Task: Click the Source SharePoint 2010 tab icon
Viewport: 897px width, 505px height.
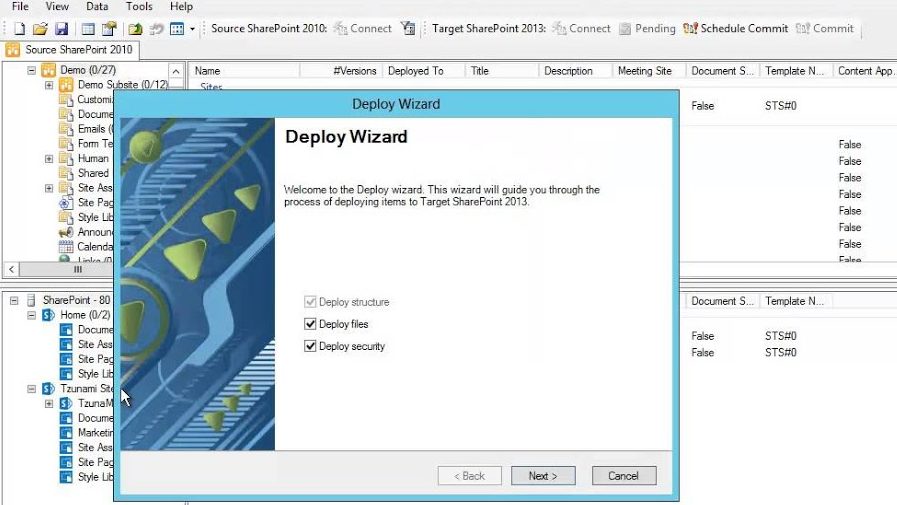Action: click(x=13, y=50)
